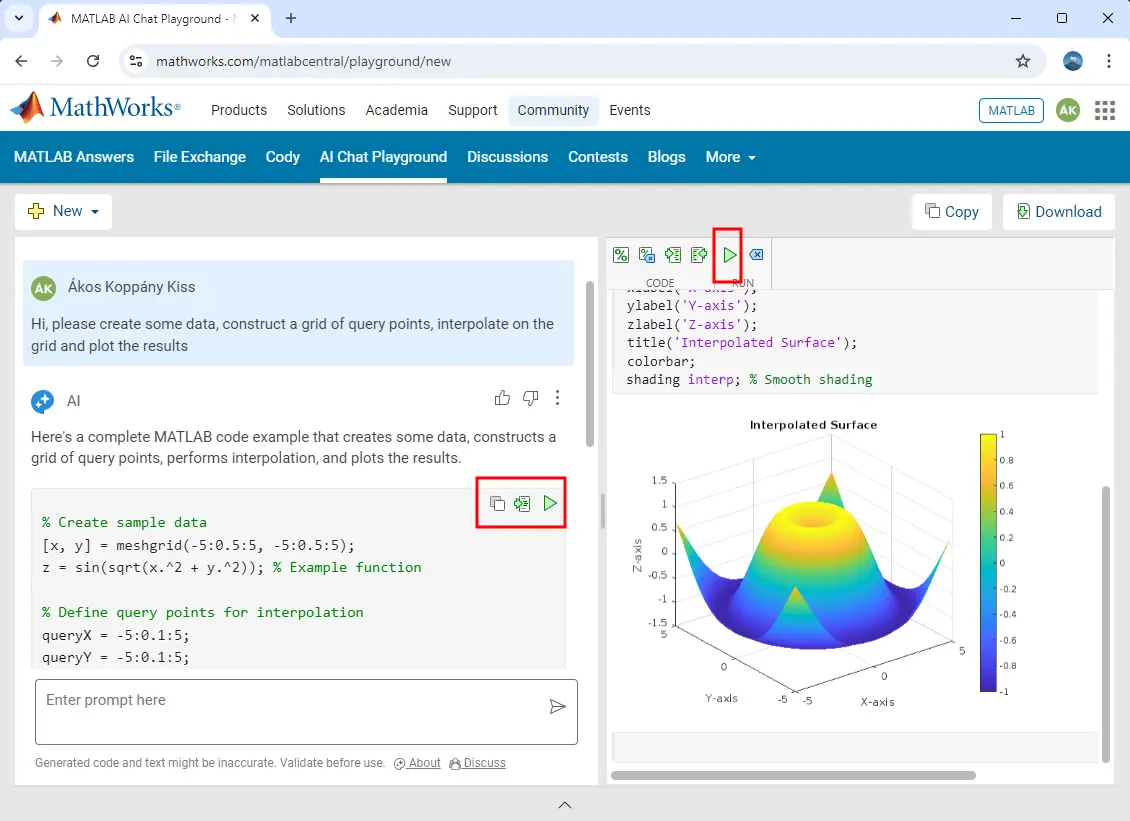The width and height of the screenshot is (1130, 821).
Task: Open the Solutions menu
Action: click(x=316, y=110)
